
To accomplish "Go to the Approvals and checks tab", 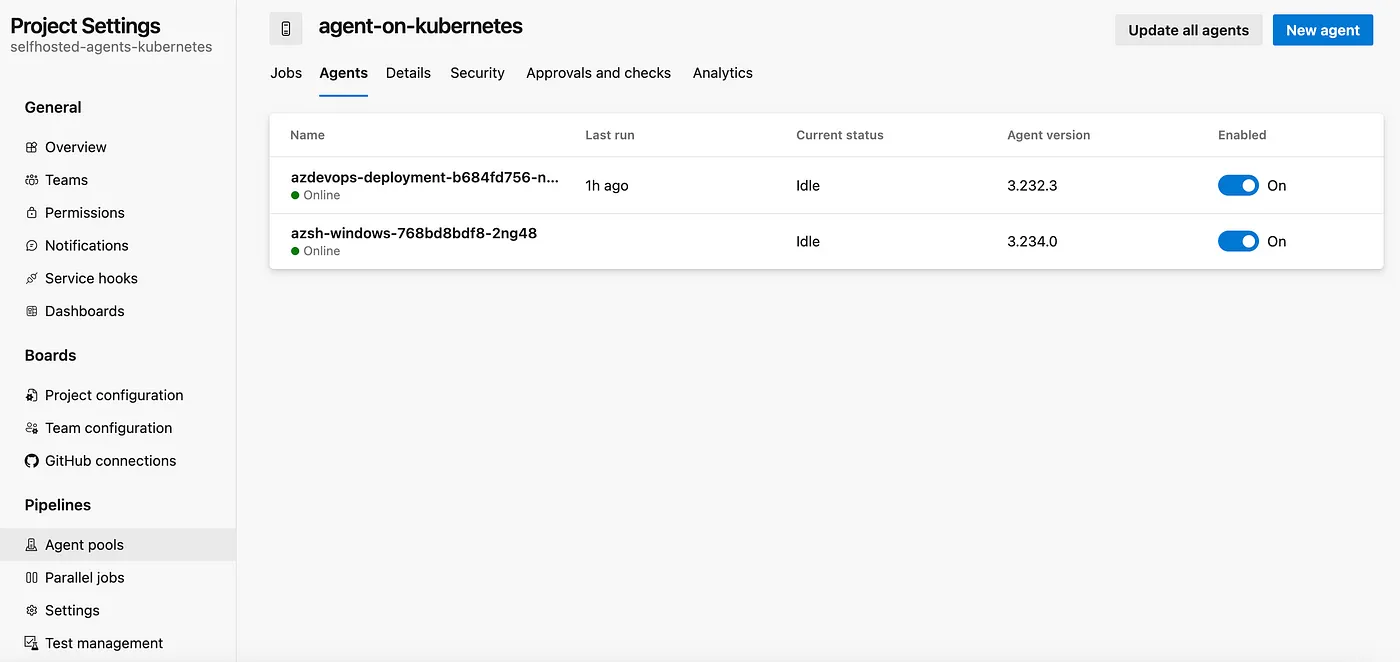I will pyautogui.click(x=599, y=73).
